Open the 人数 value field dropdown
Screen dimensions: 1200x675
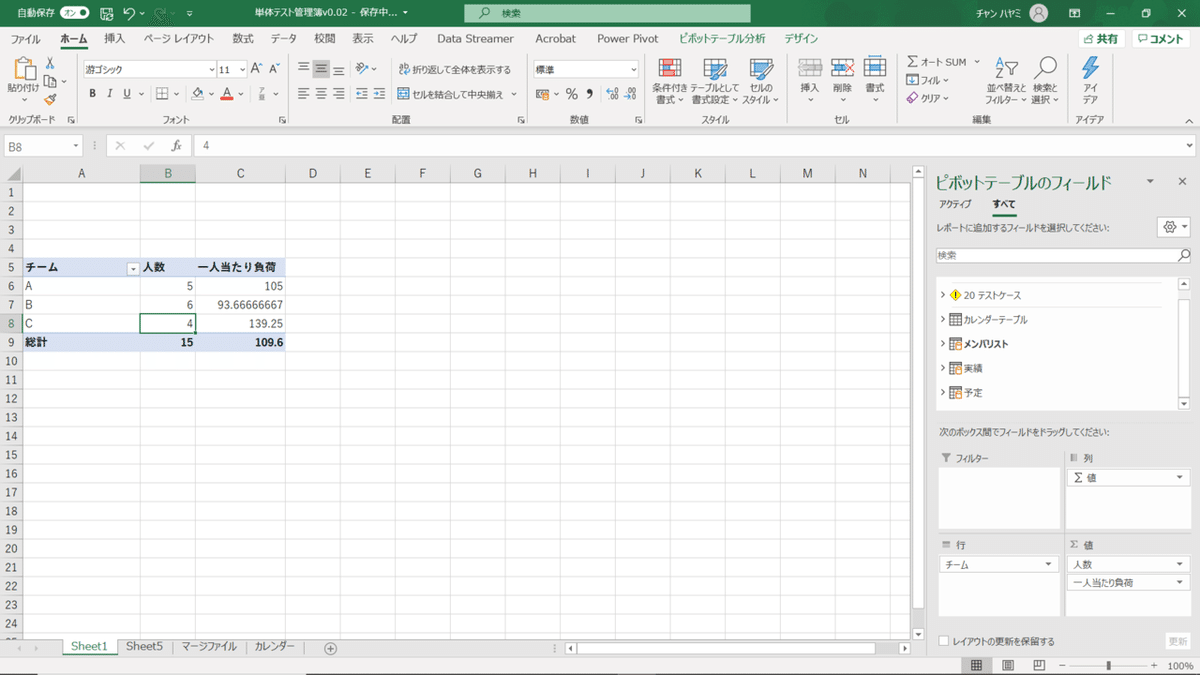pos(1180,565)
